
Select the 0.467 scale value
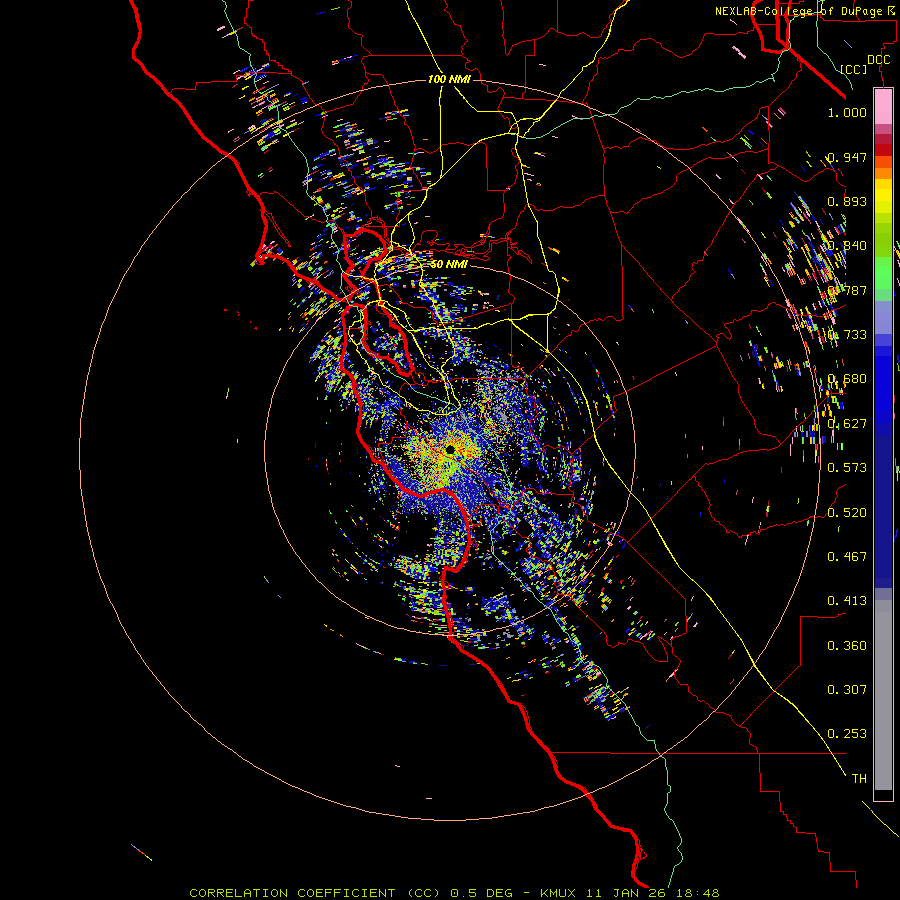pyautogui.click(x=847, y=556)
